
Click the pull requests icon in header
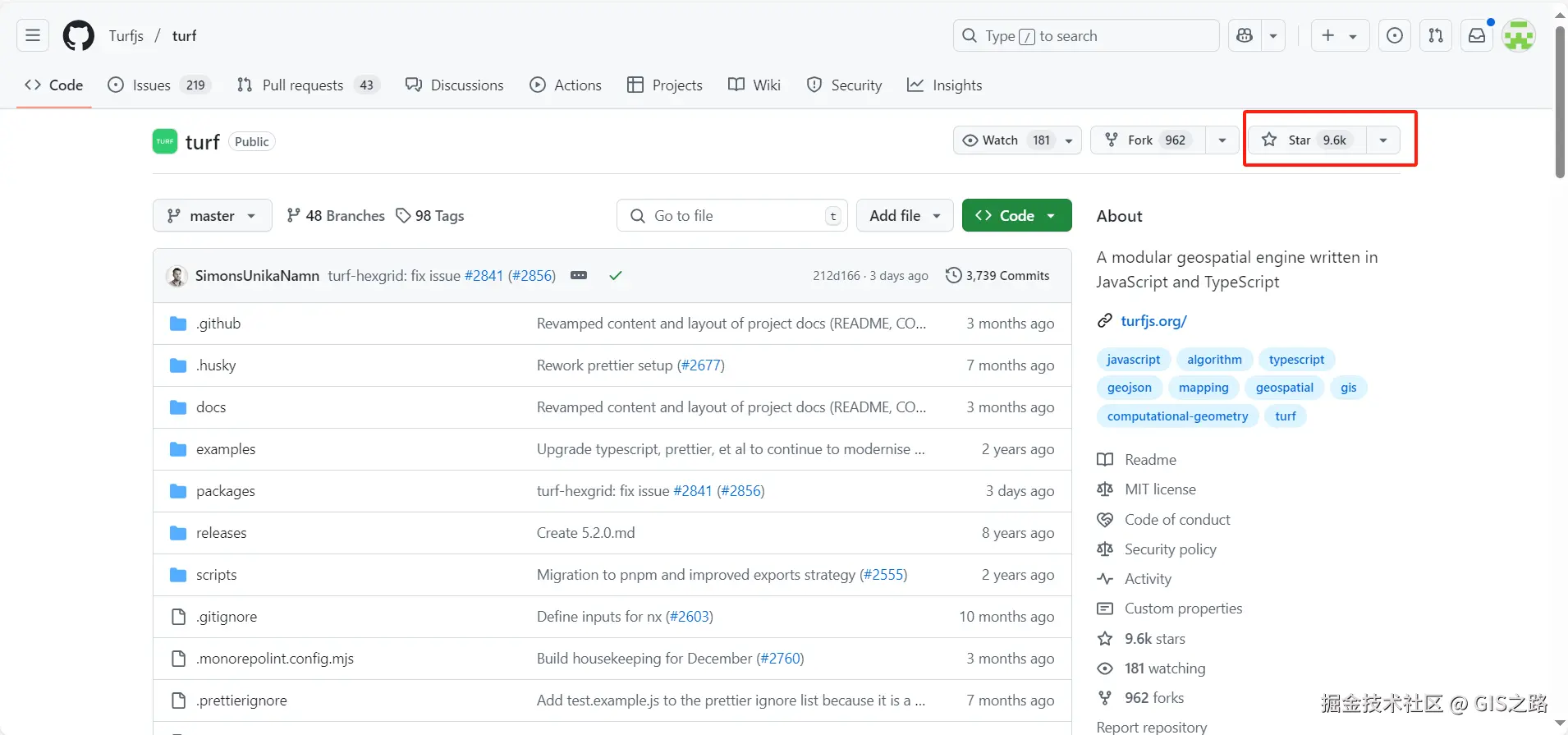pos(1436,35)
